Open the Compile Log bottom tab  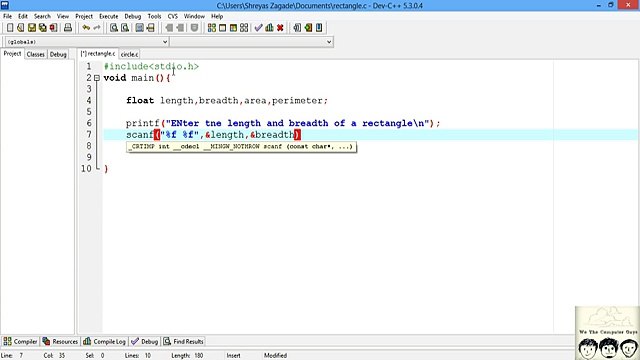pyautogui.click(x=104, y=341)
